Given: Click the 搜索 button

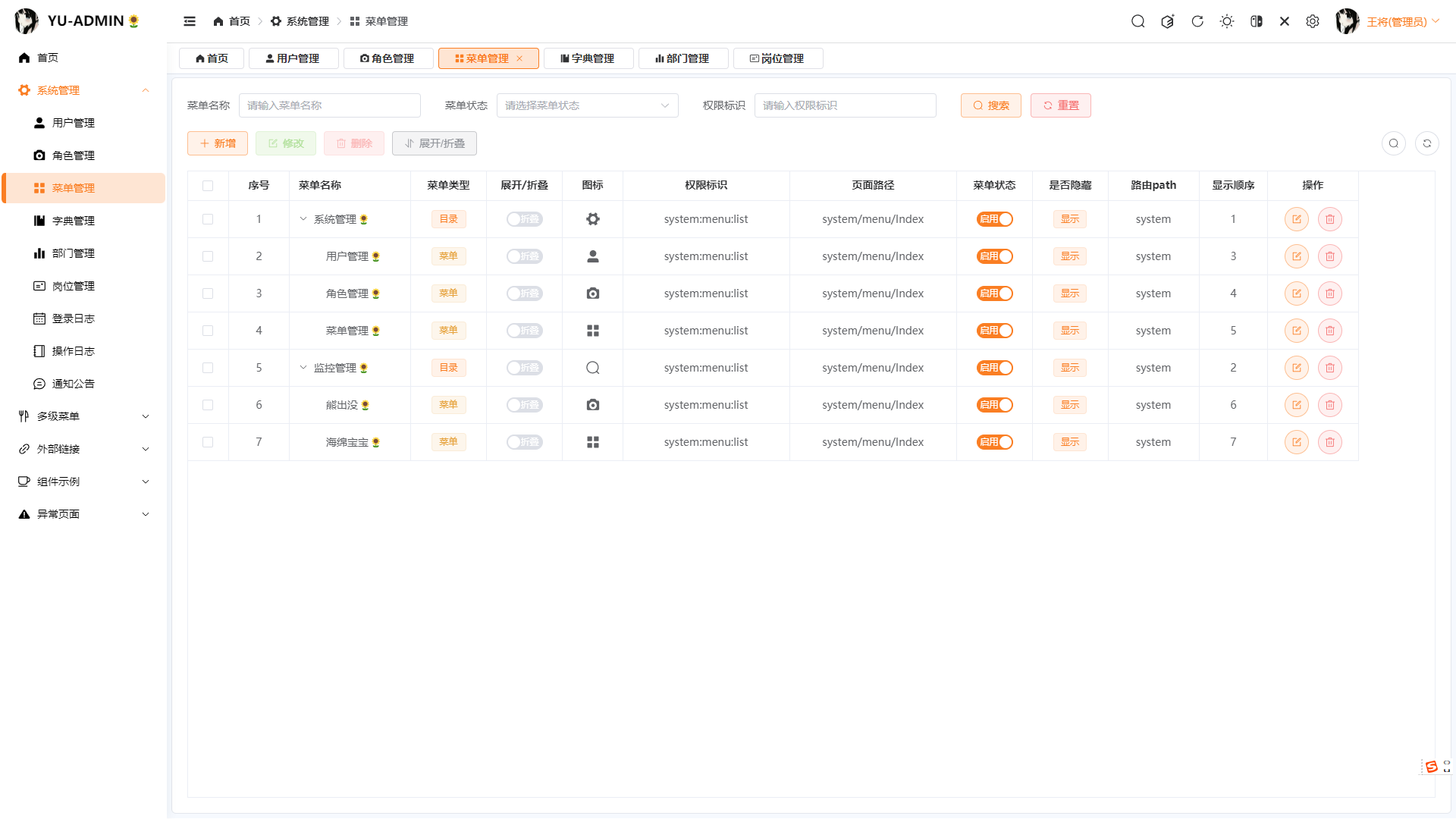Looking at the screenshot, I should tap(990, 105).
